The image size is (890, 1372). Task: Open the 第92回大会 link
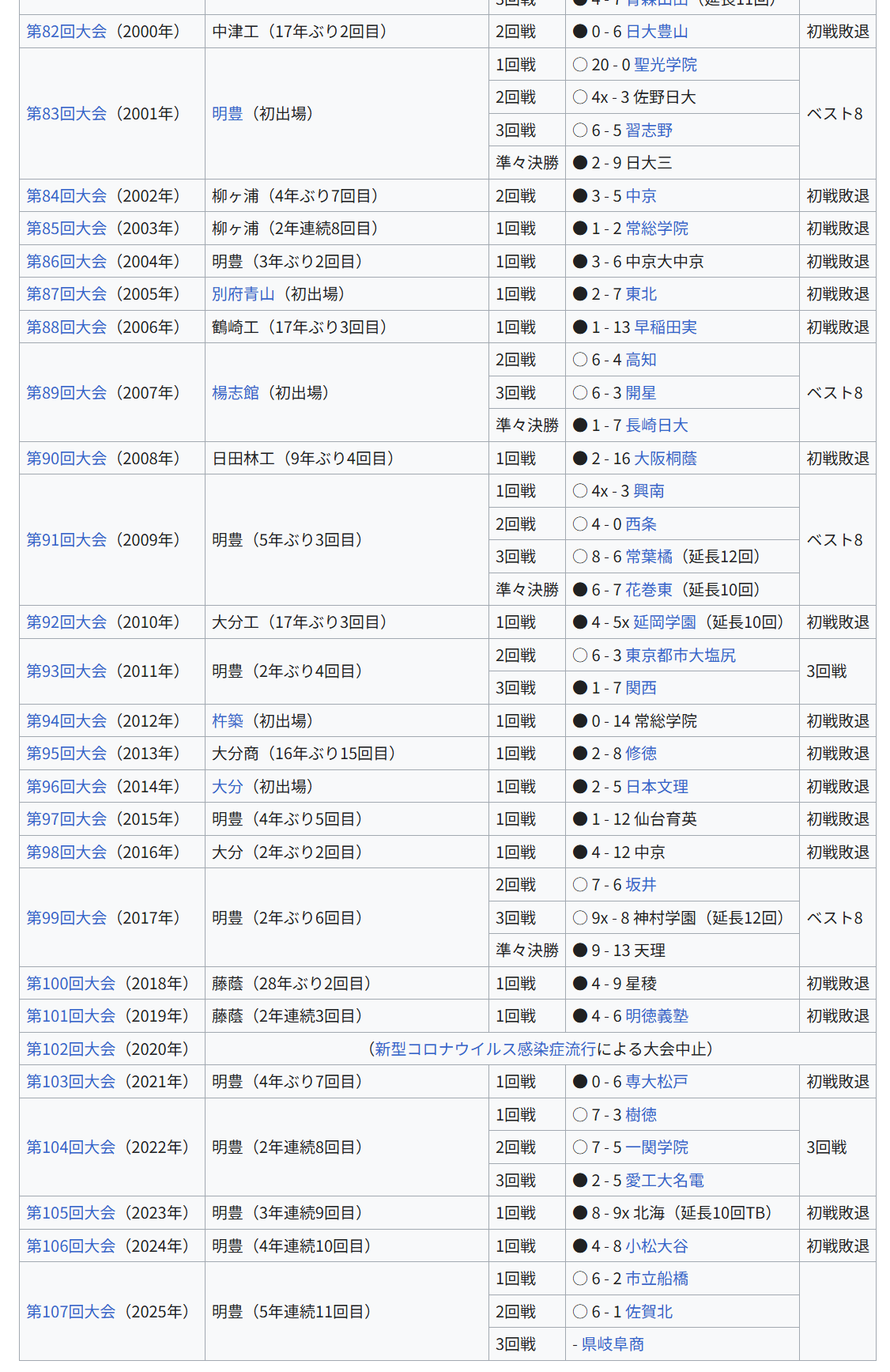66,622
